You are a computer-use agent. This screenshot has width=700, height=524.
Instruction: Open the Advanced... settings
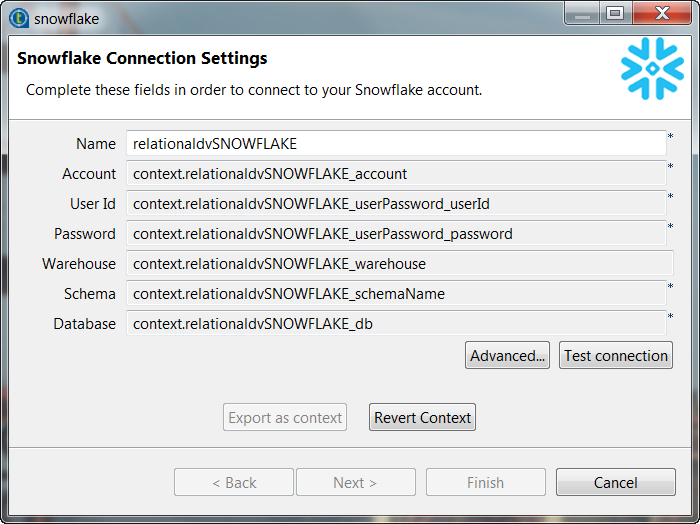[508, 356]
